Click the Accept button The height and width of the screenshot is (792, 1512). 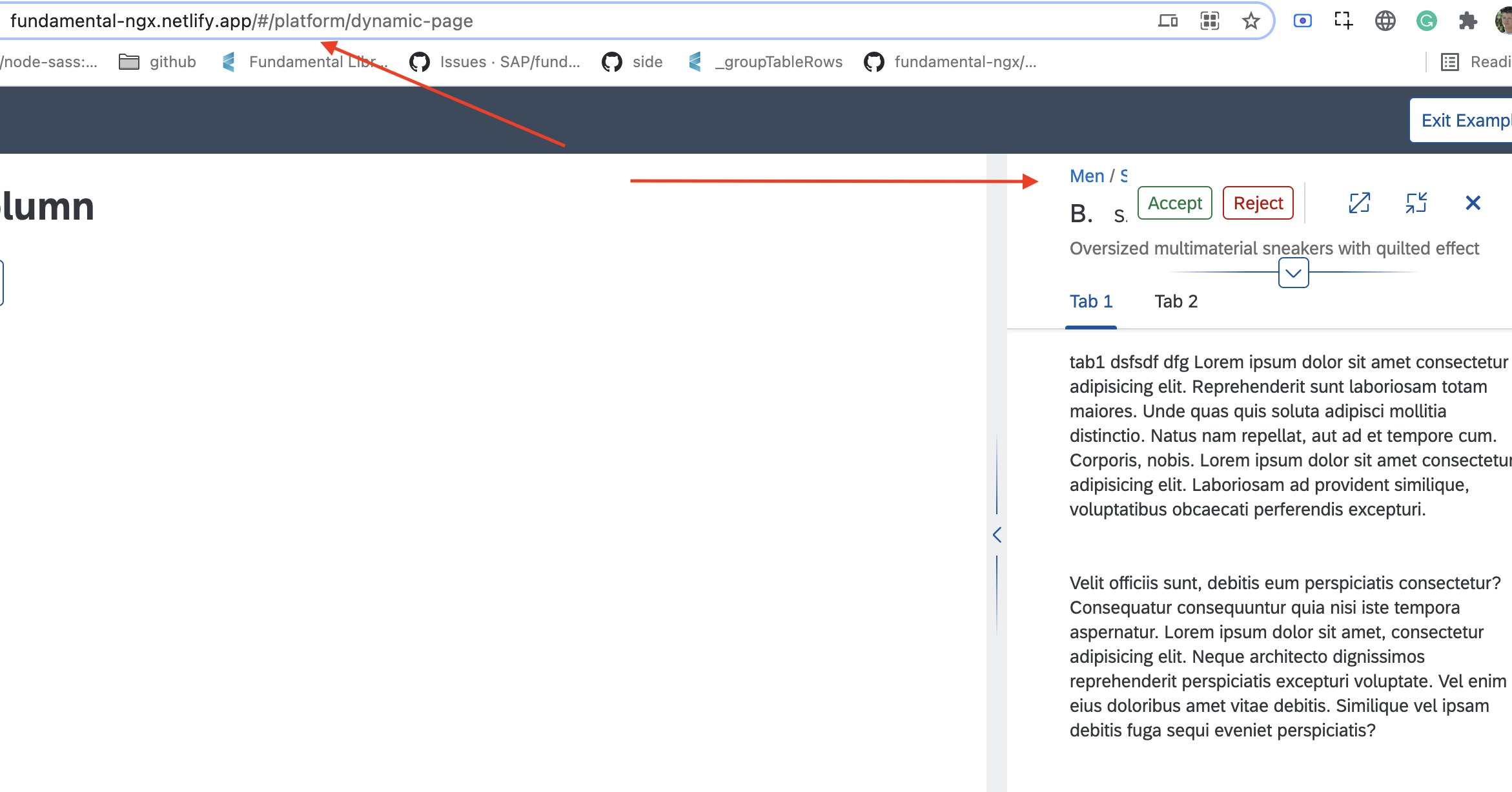tap(1175, 203)
